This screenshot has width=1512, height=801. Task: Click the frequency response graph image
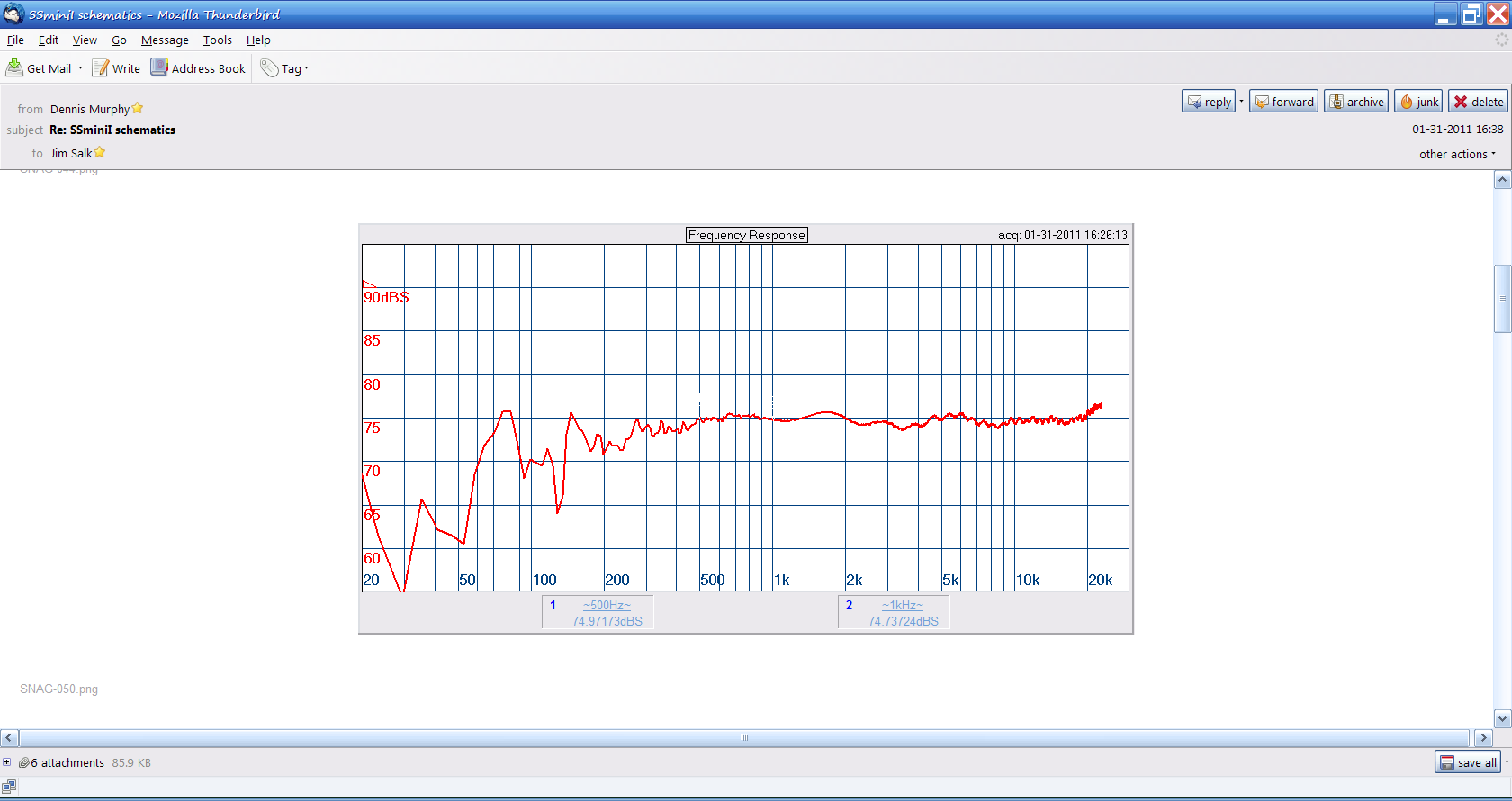(x=746, y=428)
